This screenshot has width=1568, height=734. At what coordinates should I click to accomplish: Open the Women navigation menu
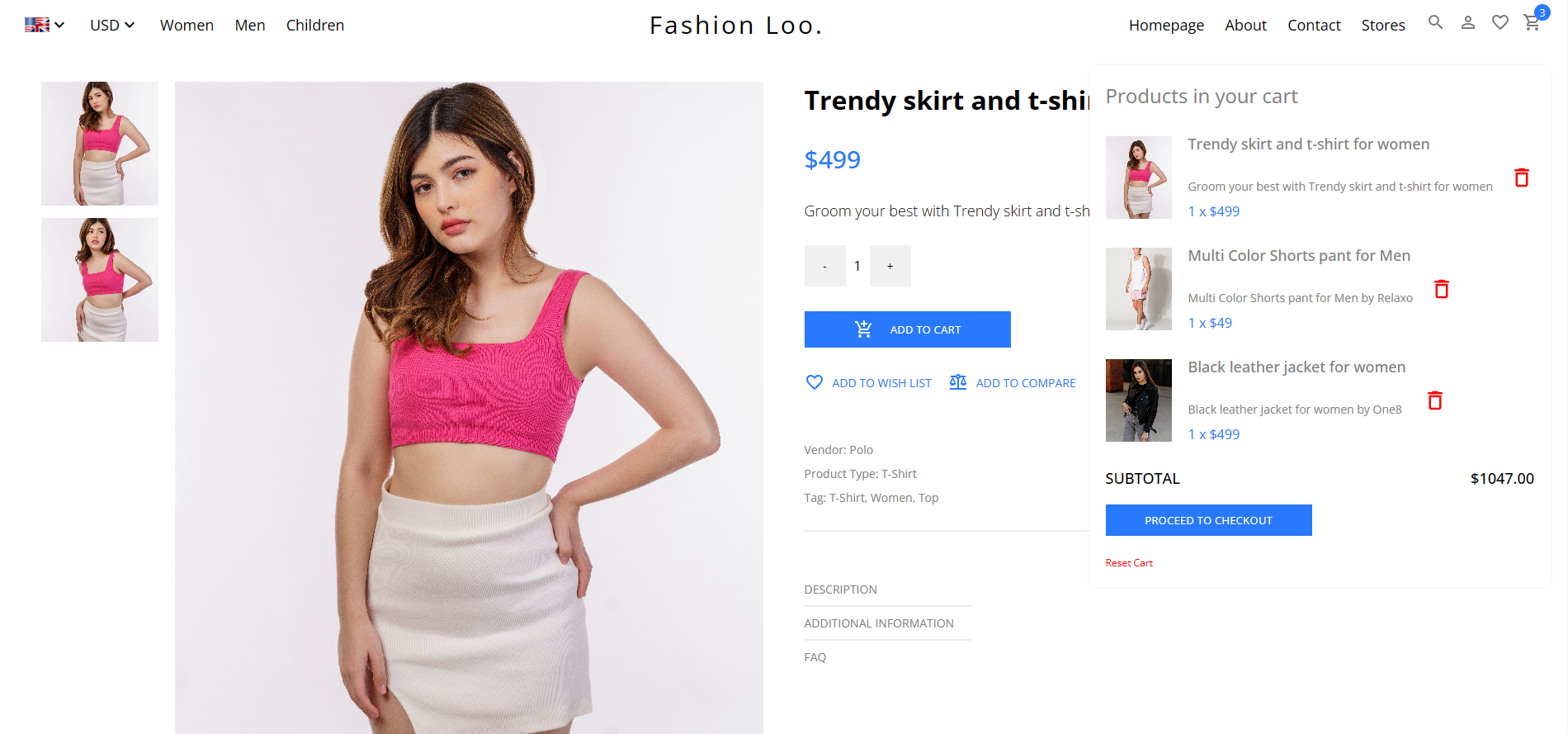click(187, 25)
